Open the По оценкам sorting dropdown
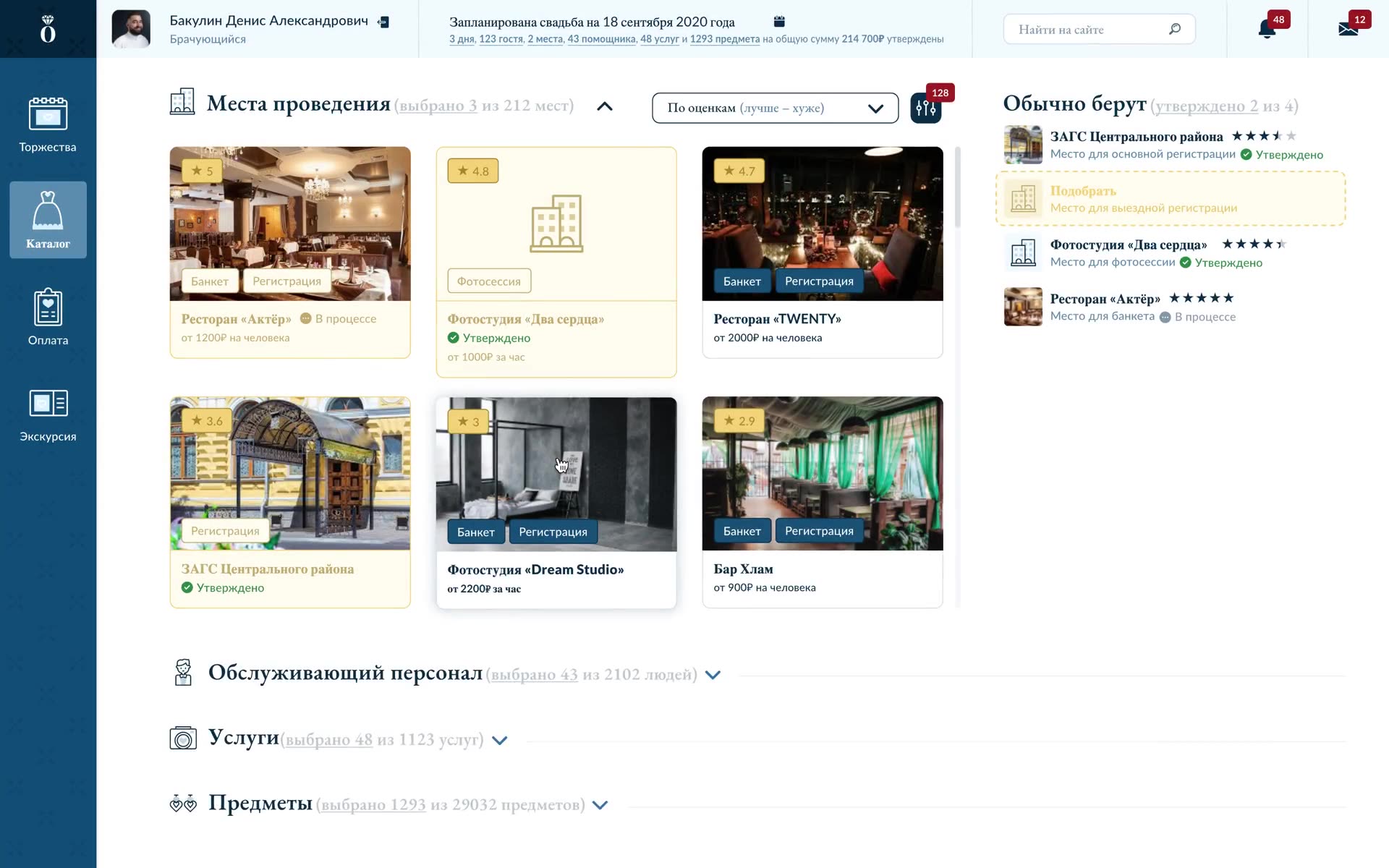This screenshot has width=1389, height=868. (x=775, y=108)
